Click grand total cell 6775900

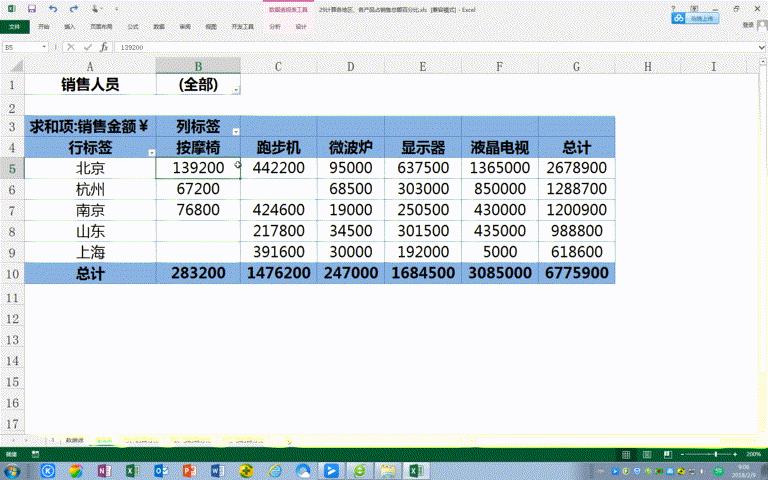pos(576,273)
